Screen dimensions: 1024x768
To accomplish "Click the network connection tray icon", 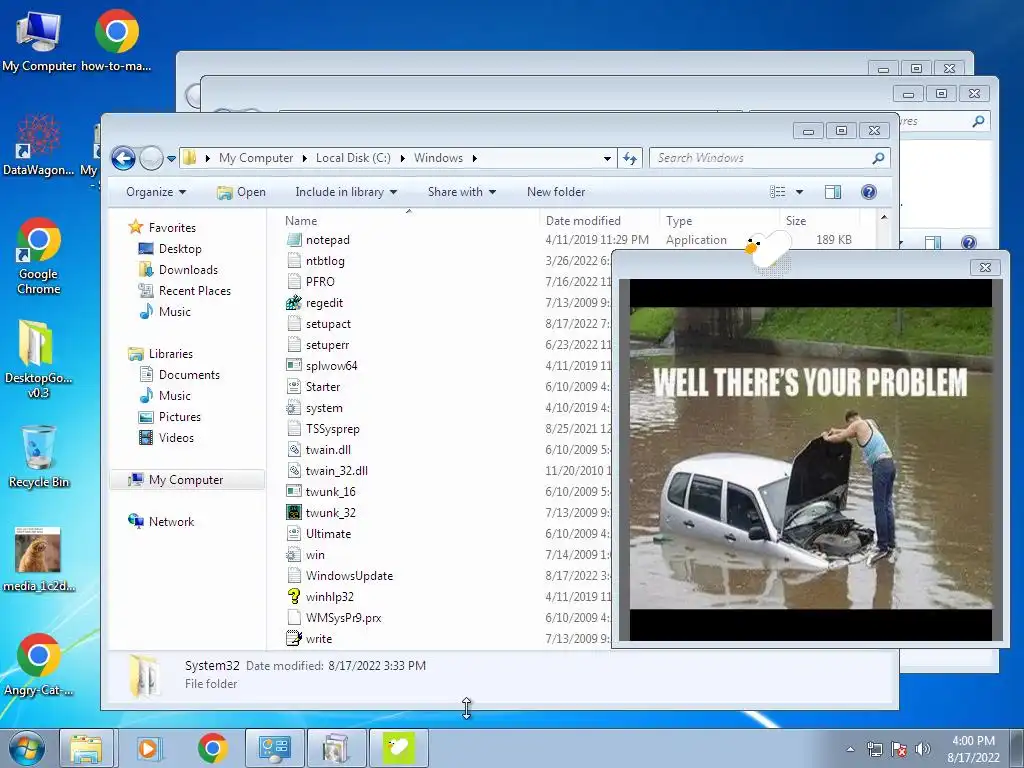I will pyautogui.click(x=874, y=749).
